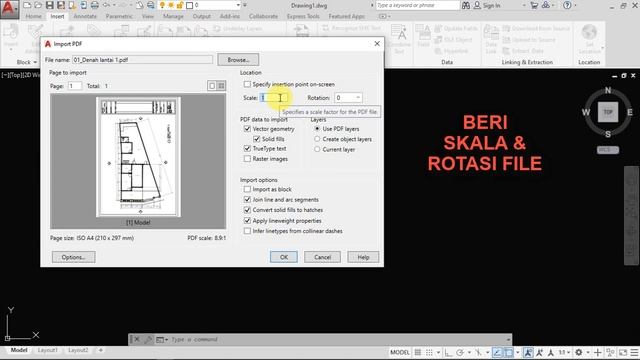
Task: Open the Options... button in Import PDF
Action: click(x=73, y=257)
